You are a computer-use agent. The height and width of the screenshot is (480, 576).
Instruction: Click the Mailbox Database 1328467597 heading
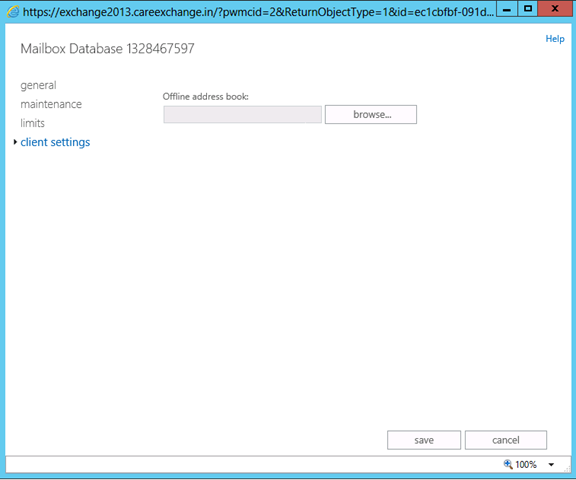pos(107,48)
